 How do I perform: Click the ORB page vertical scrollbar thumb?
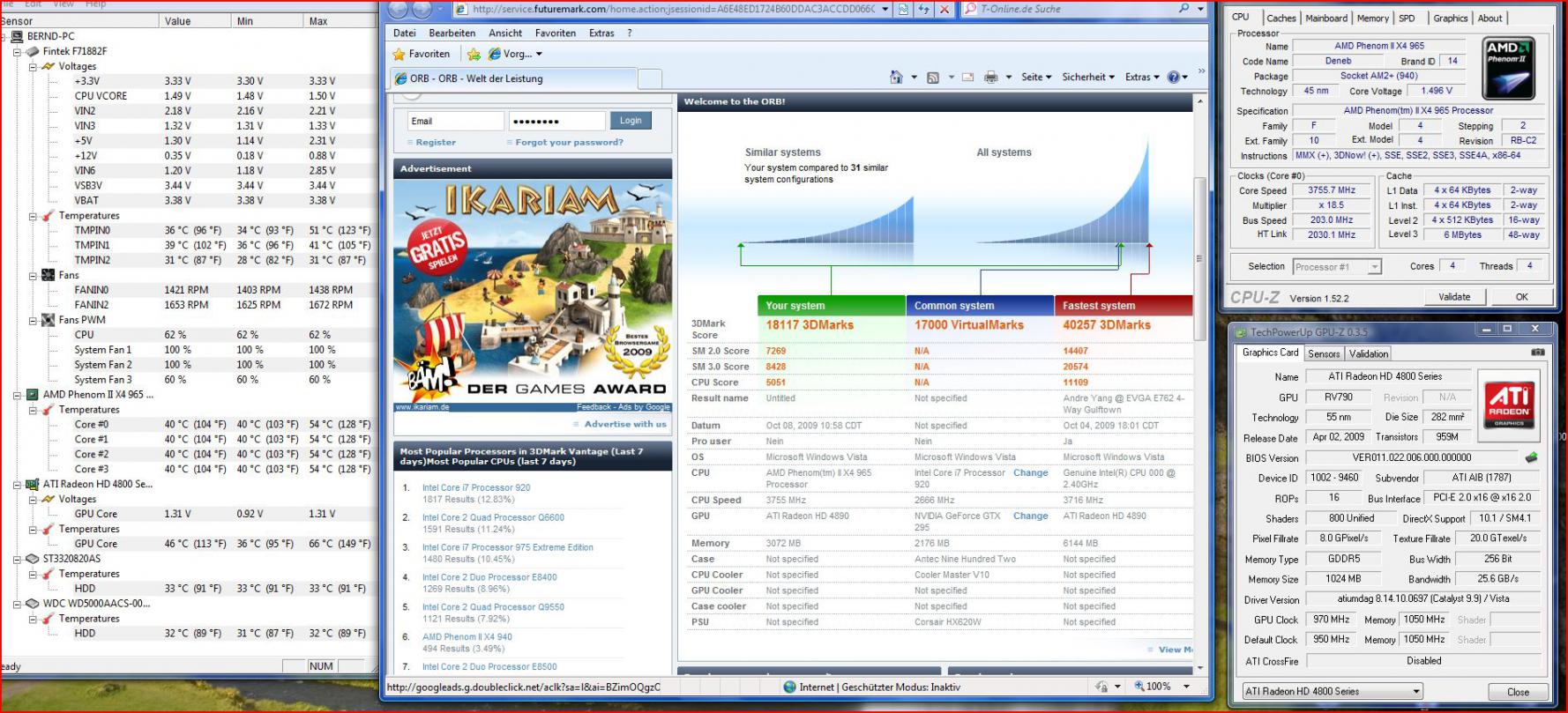(1198, 259)
